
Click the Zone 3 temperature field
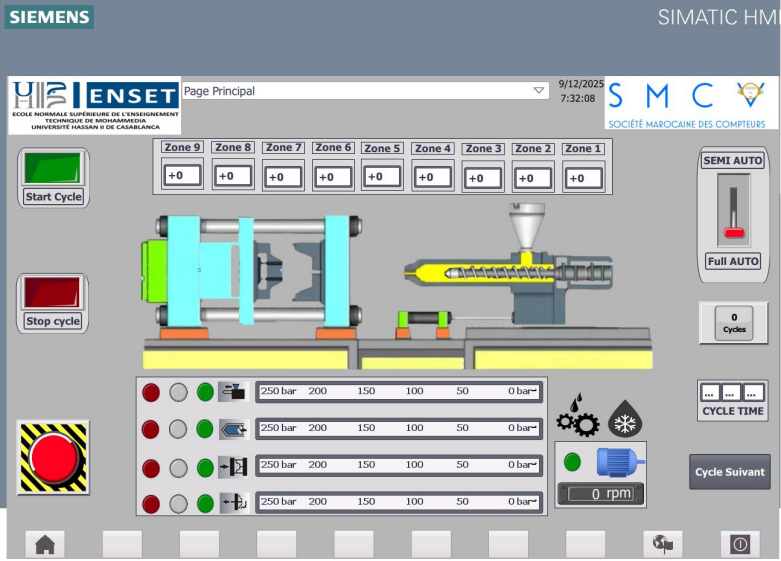[483, 178]
